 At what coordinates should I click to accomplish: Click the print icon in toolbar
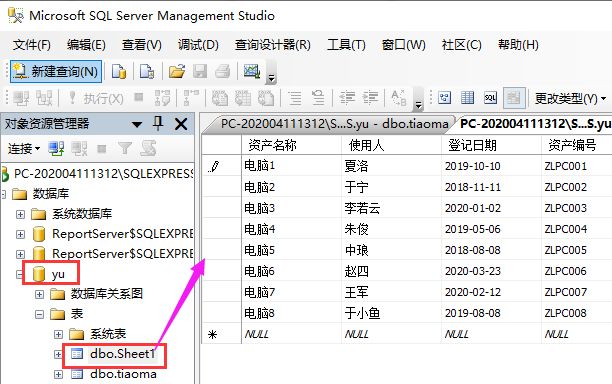point(223,71)
